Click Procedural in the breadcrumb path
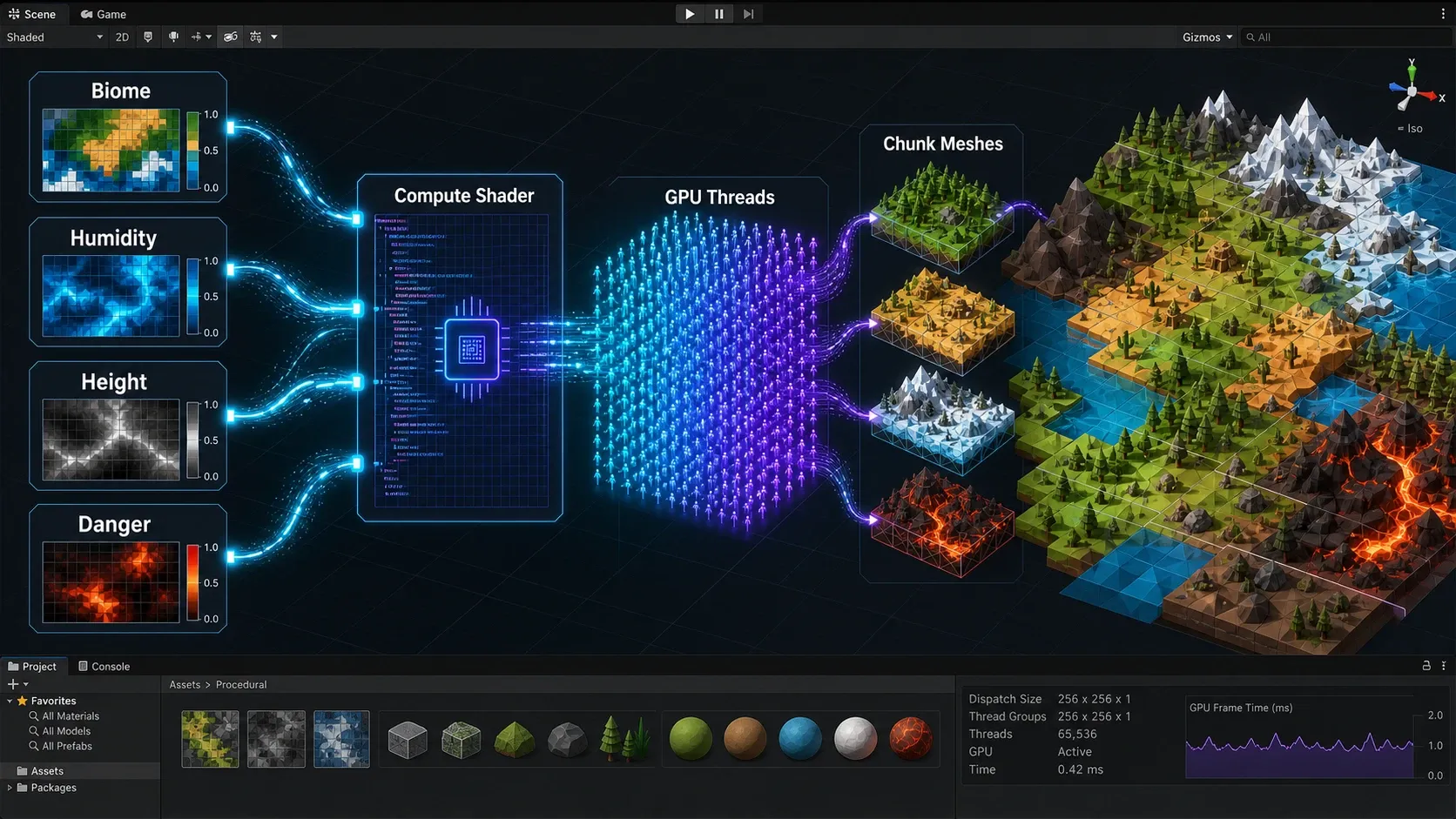1456x819 pixels. coord(241,685)
